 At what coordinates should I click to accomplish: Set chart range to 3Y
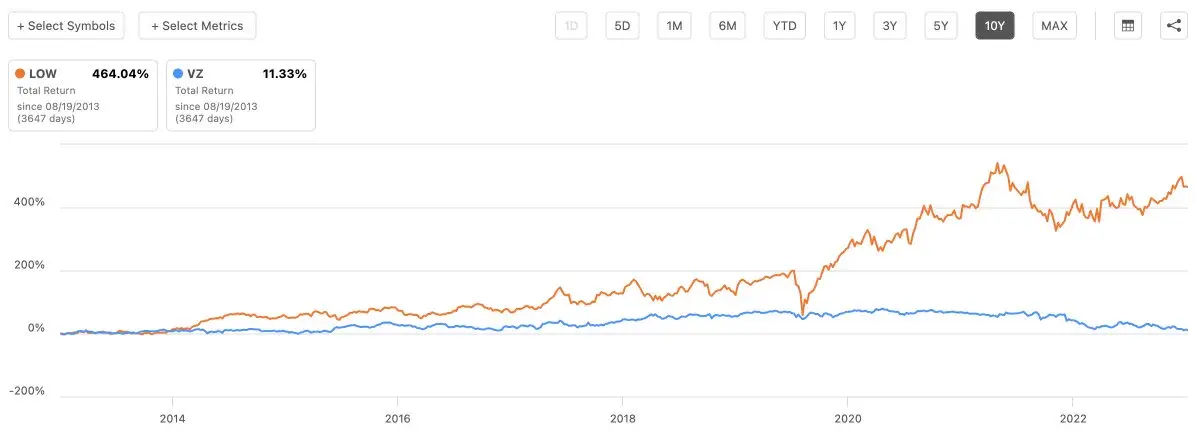click(889, 26)
